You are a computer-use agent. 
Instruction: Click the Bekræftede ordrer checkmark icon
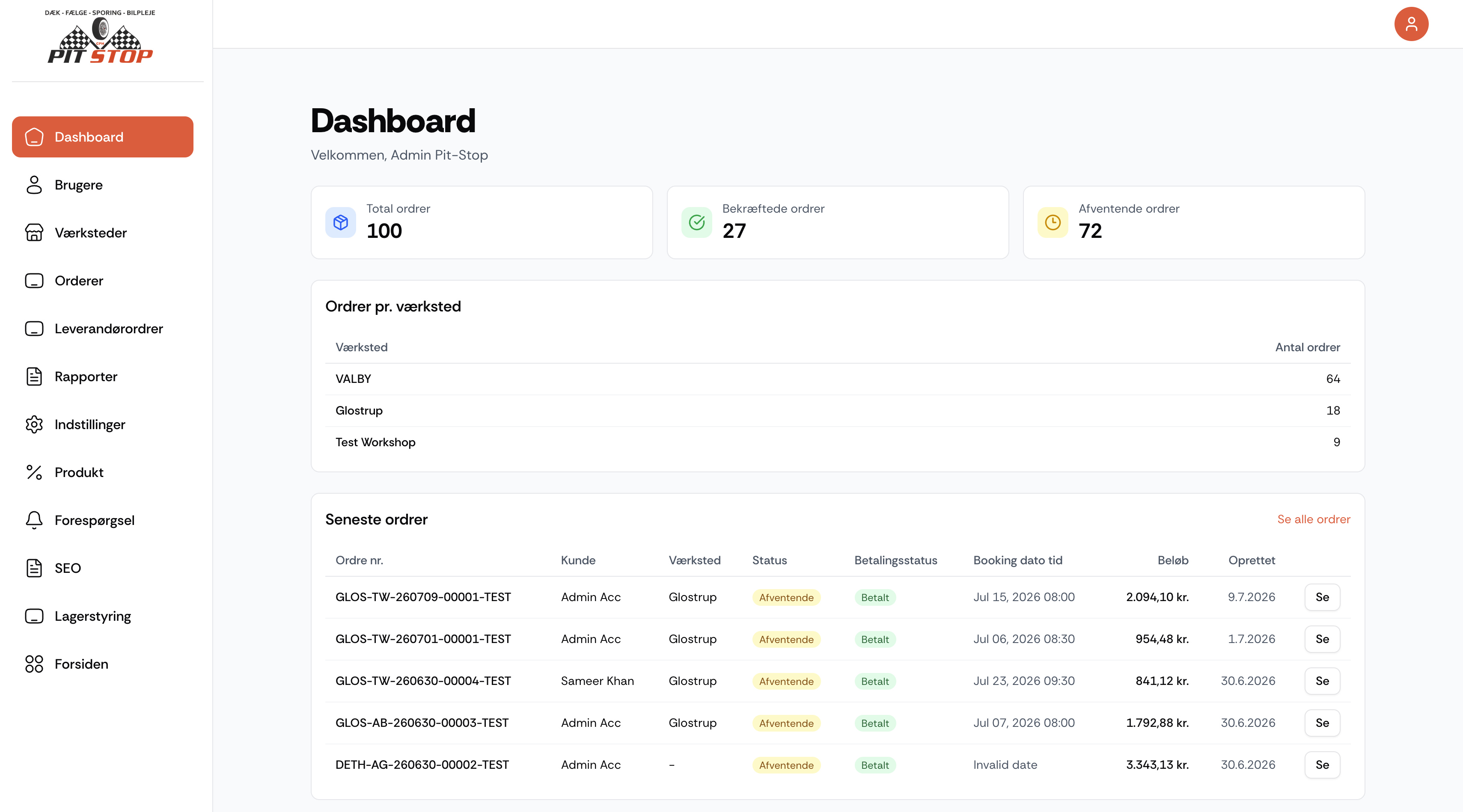697,222
